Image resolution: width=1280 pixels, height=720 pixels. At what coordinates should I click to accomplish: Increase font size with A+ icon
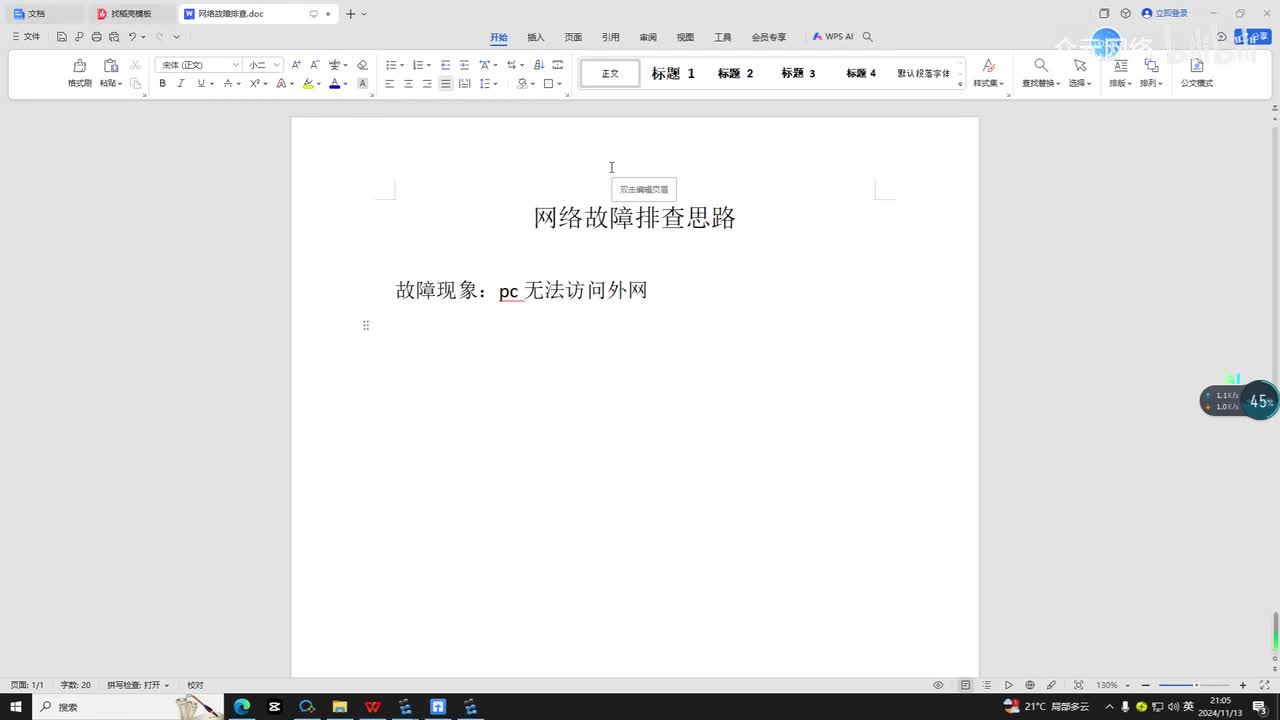point(296,65)
